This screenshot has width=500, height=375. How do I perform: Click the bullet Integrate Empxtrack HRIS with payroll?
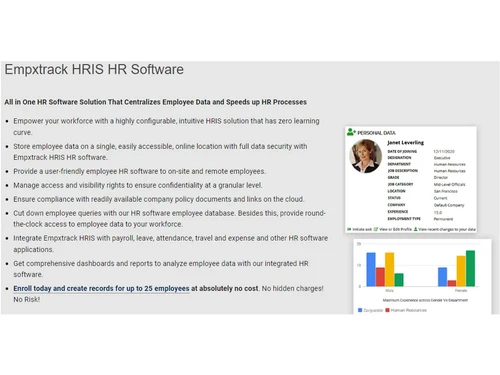click(x=171, y=244)
